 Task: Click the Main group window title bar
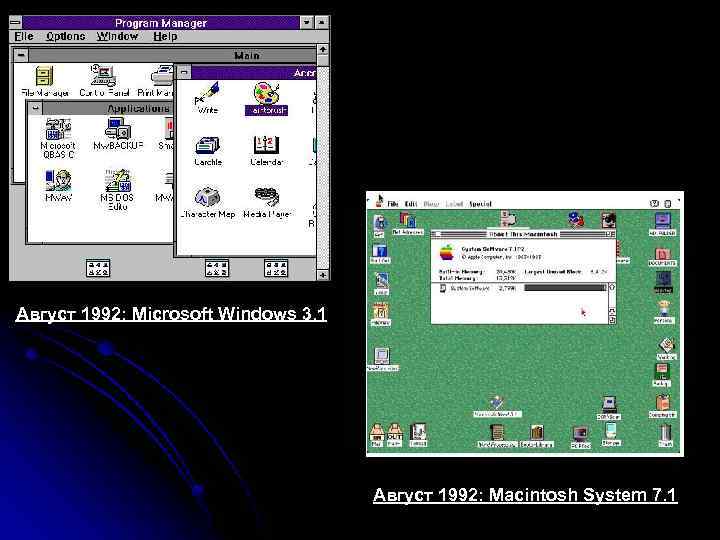pyautogui.click(x=172, y=56)
